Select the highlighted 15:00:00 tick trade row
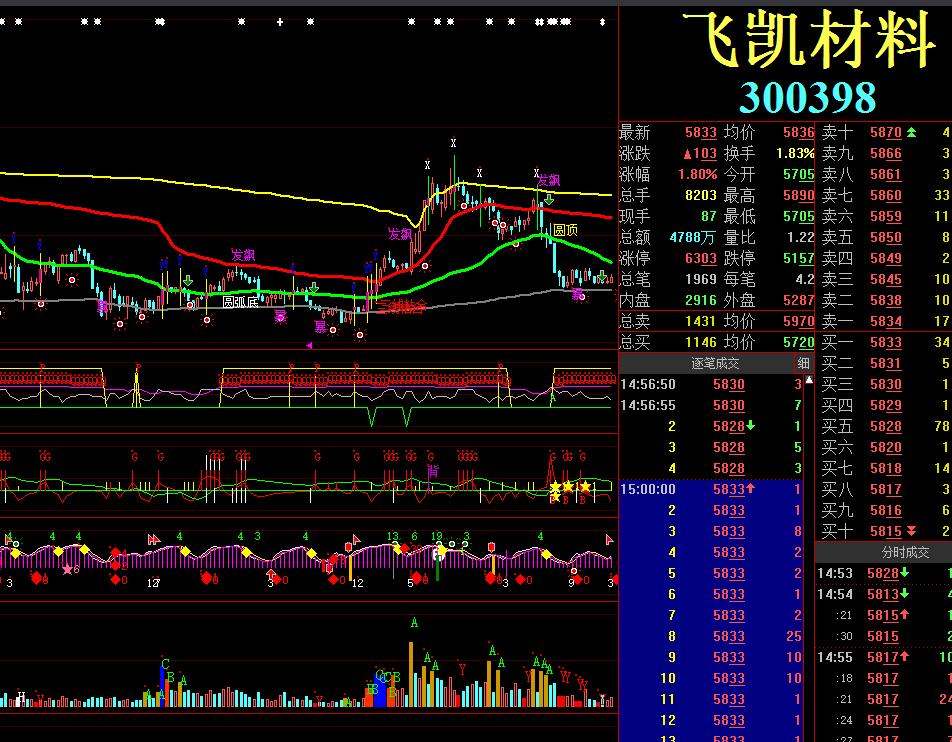 (712, 489)
